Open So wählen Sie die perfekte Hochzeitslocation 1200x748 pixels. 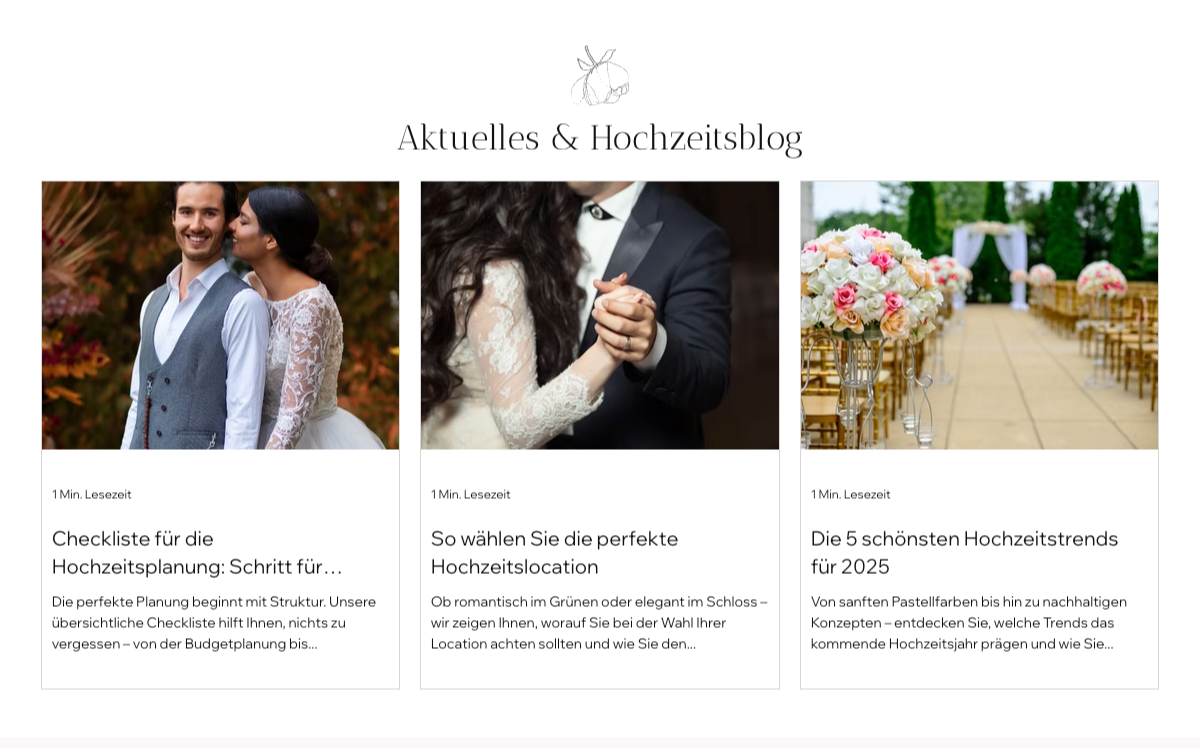(x=554, y=552)
